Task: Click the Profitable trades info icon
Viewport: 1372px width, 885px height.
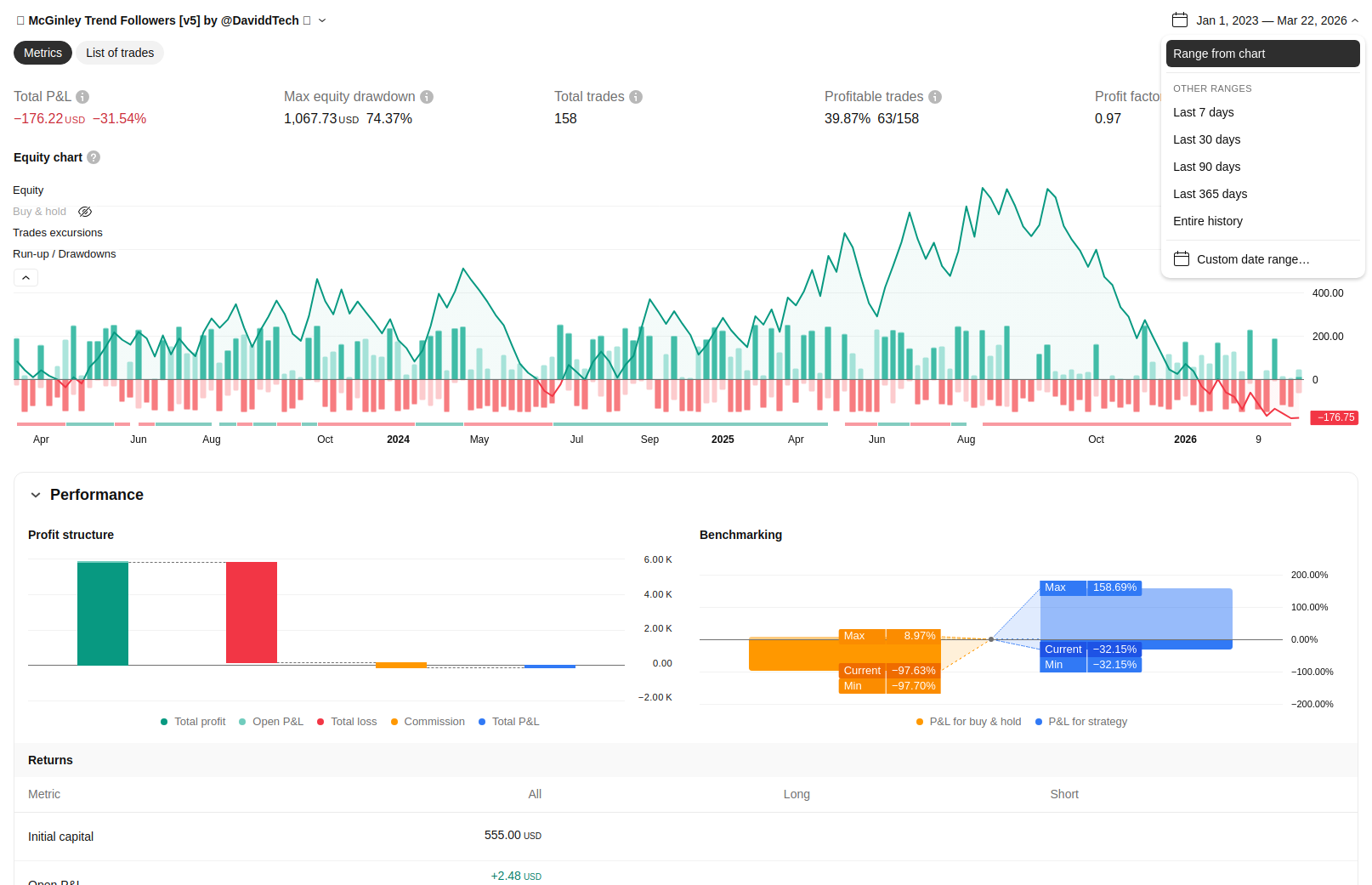Action: 935,97
